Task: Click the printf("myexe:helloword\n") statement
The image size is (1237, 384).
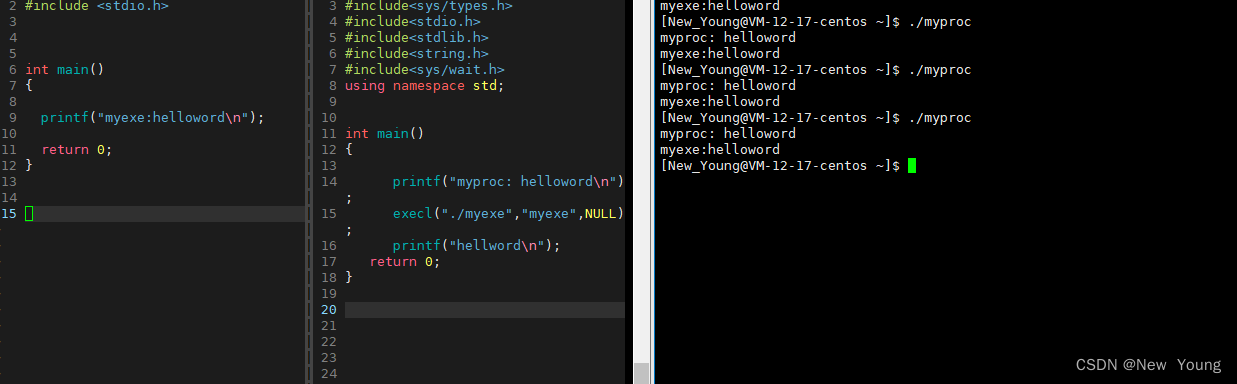Action: point(153,118)
